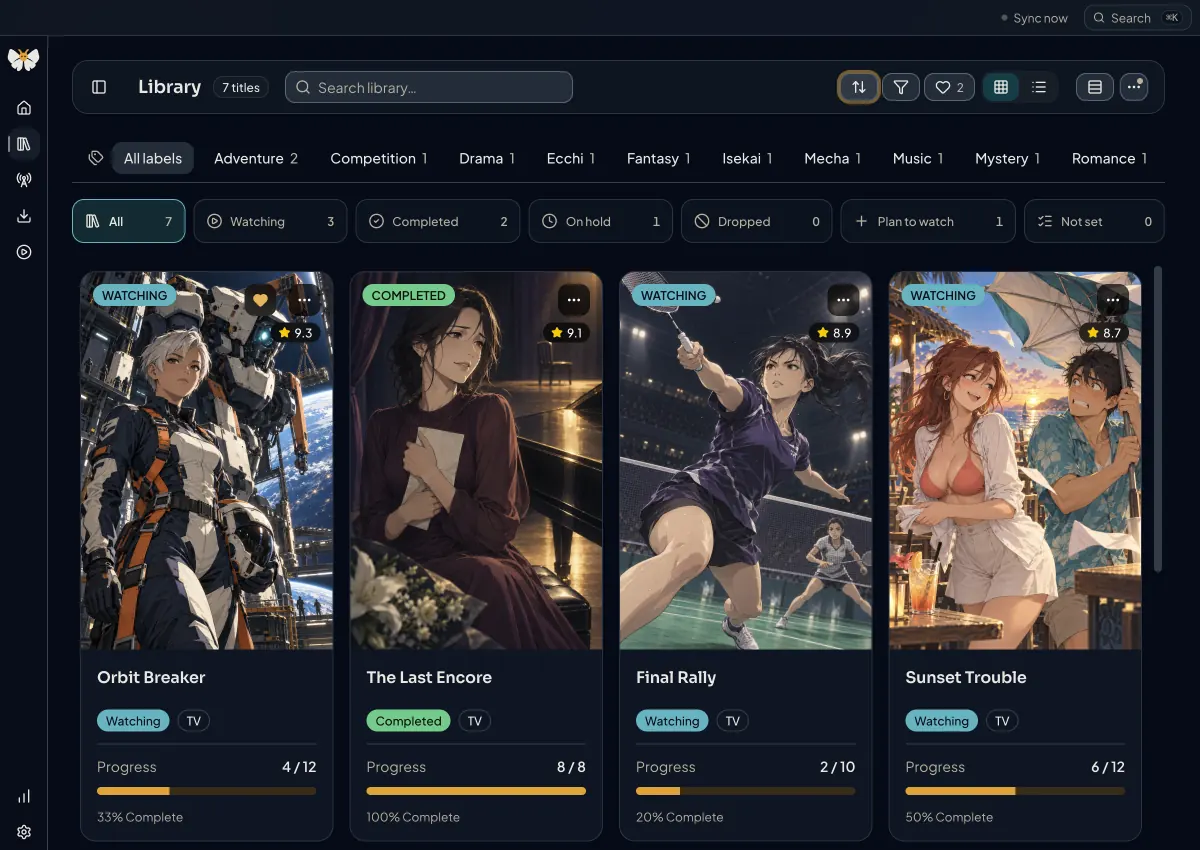Click Sync now in top bar
The image size is (1200, 850).
(1034, 18)
